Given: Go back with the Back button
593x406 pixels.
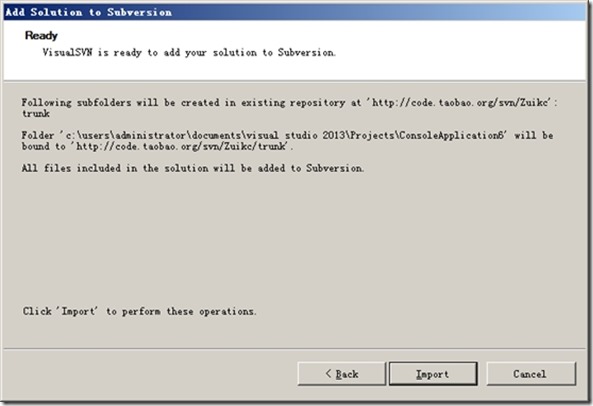Looking at the screenshot, I should [x=342, y=374].
